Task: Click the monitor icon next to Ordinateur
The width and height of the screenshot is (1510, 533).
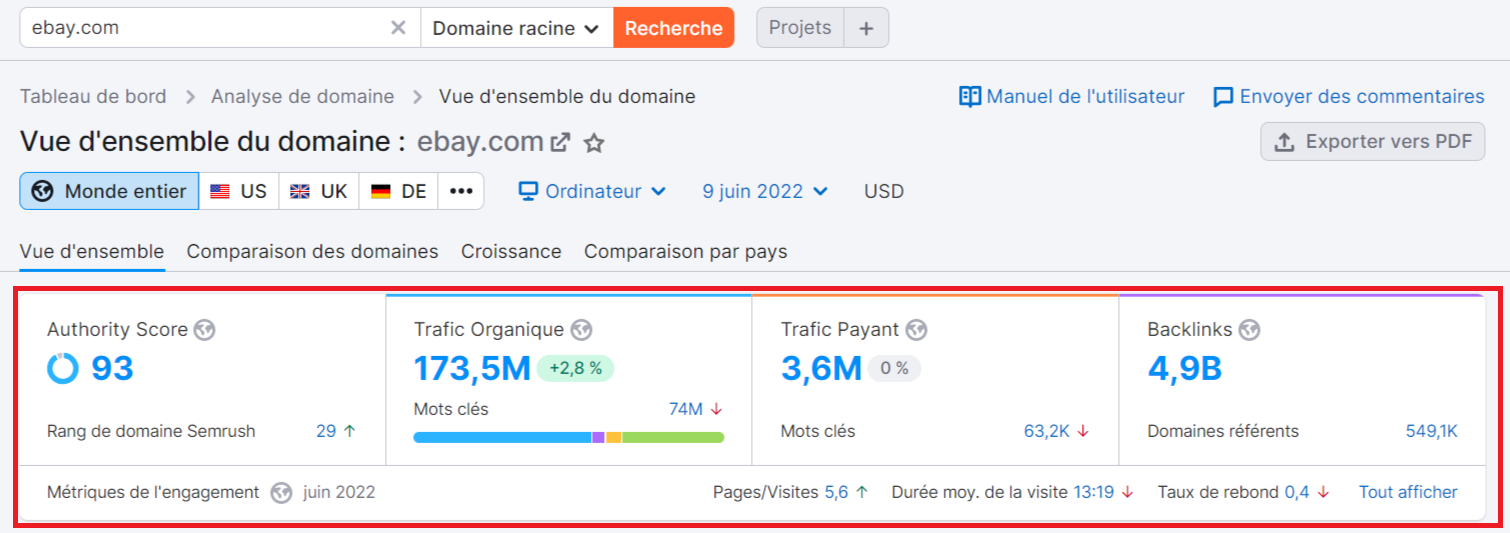Action: click(528, 191)
